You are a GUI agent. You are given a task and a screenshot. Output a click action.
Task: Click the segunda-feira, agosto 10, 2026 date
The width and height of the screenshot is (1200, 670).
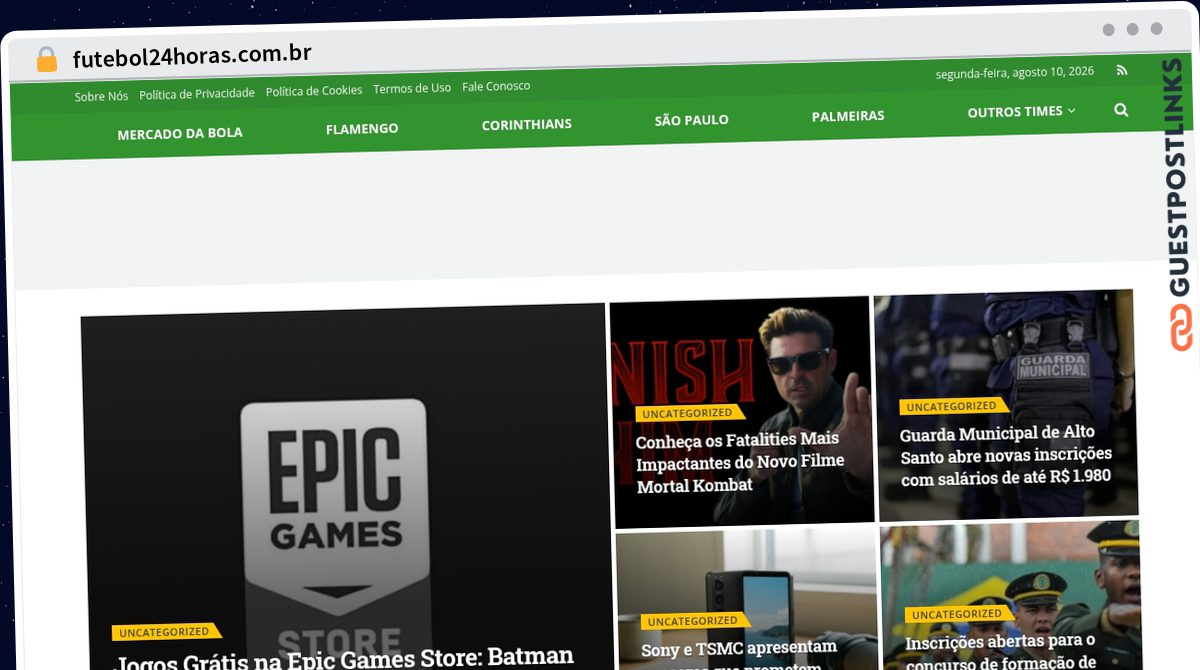coord(1015,73)
